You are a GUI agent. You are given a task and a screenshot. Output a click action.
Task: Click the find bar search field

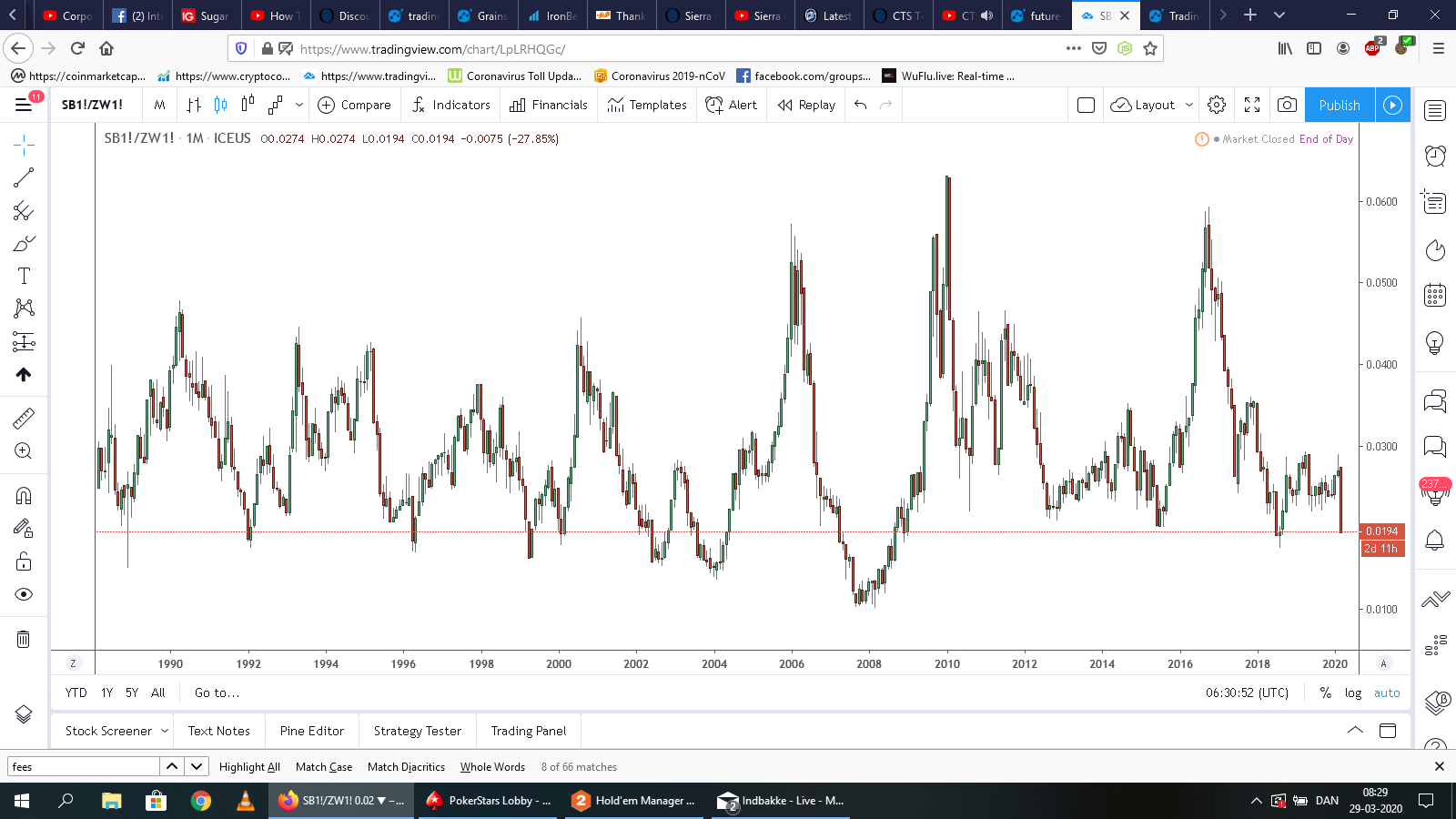(84, 766)
